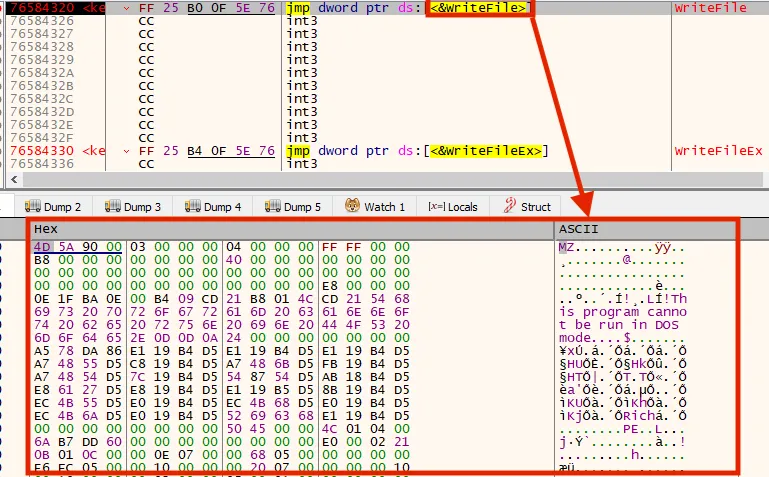Viewport: 769px width, 477px height.
Task: Select the DD byte in the hex dump
Action: (x=90, y=442)
